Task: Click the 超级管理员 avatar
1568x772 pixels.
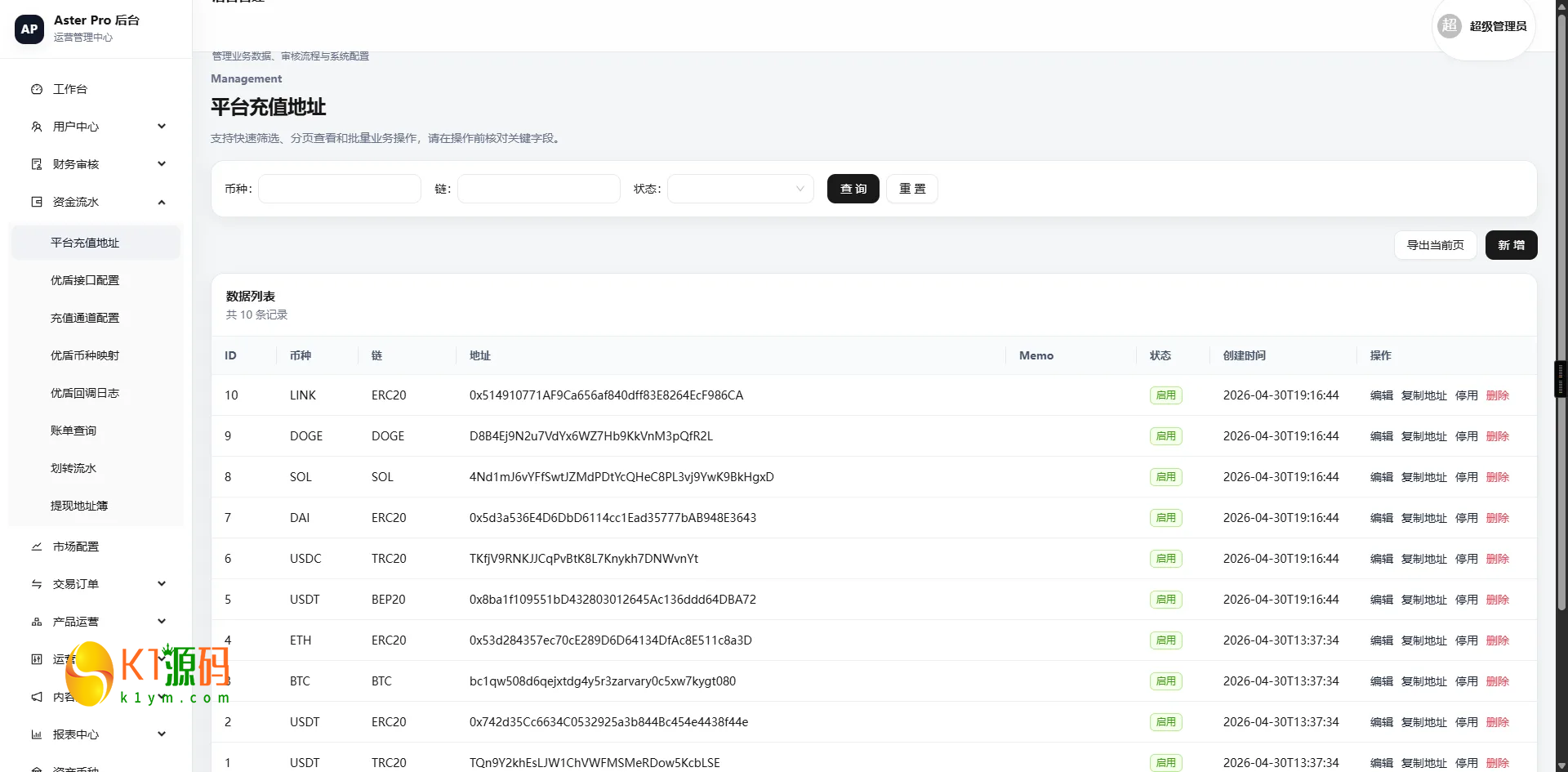Action: [1450, 25]
